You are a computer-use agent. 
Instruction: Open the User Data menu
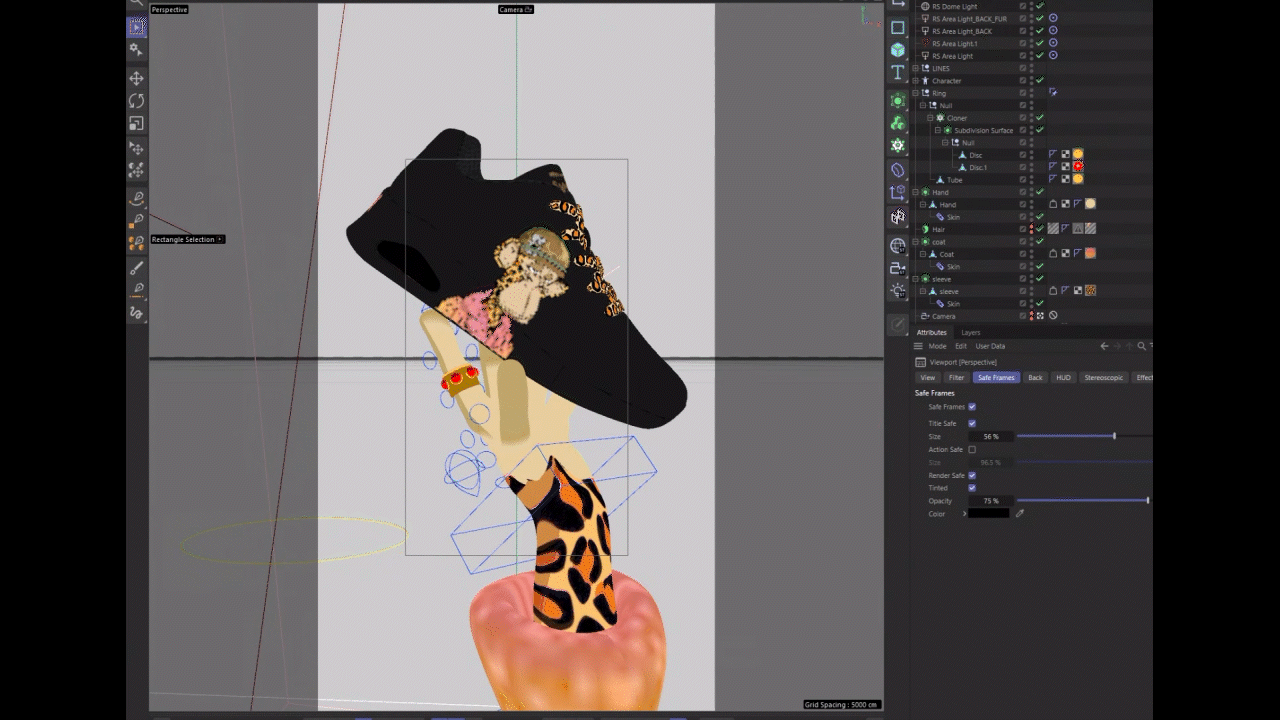click(990, 346)
